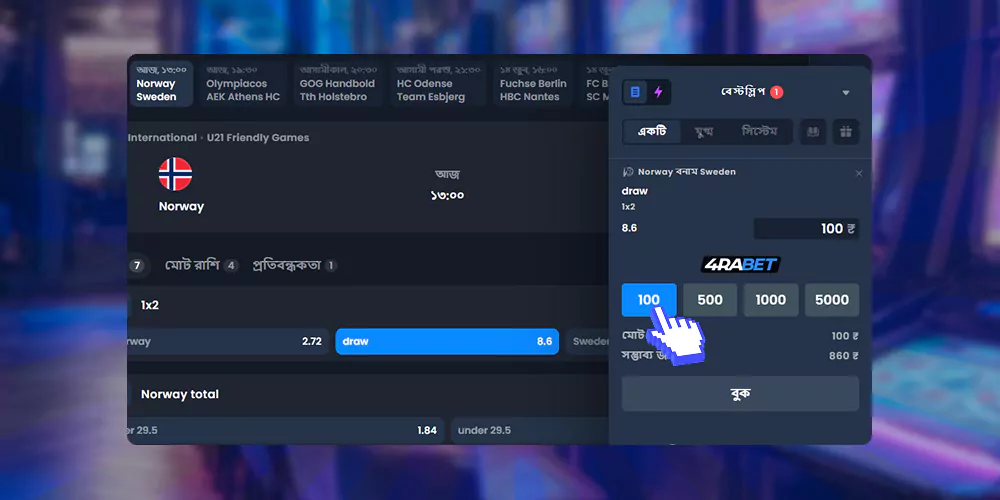
Task: Select the market tab showing count 7
Action: click(136, 265)
